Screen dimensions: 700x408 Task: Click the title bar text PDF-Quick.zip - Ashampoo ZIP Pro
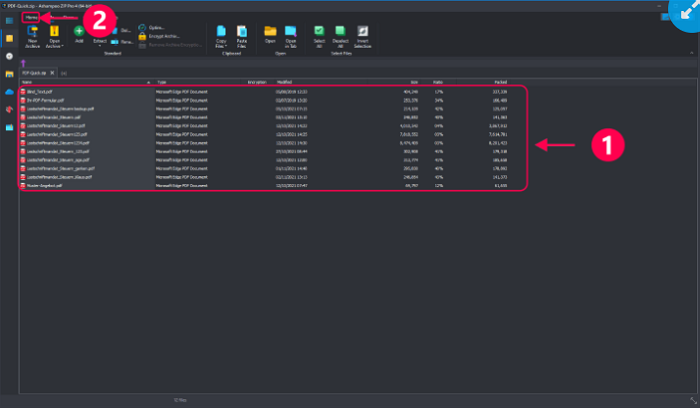coord(50,6)
